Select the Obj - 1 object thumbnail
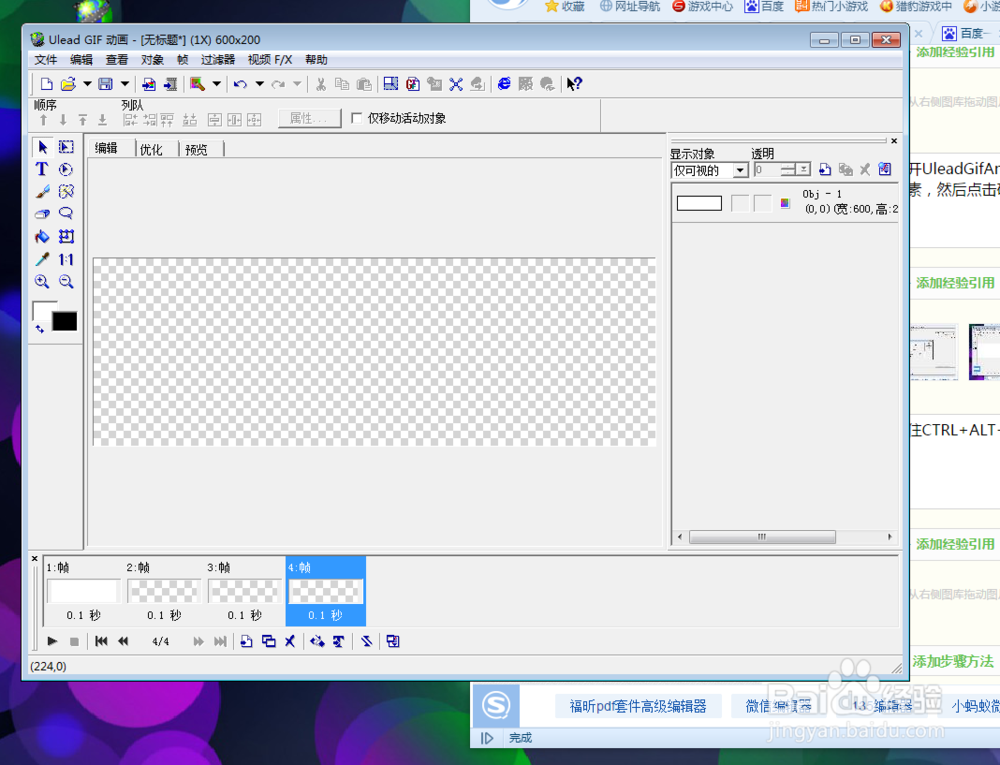This screenshot has width=1000, height=765. (x=699, y=203)
